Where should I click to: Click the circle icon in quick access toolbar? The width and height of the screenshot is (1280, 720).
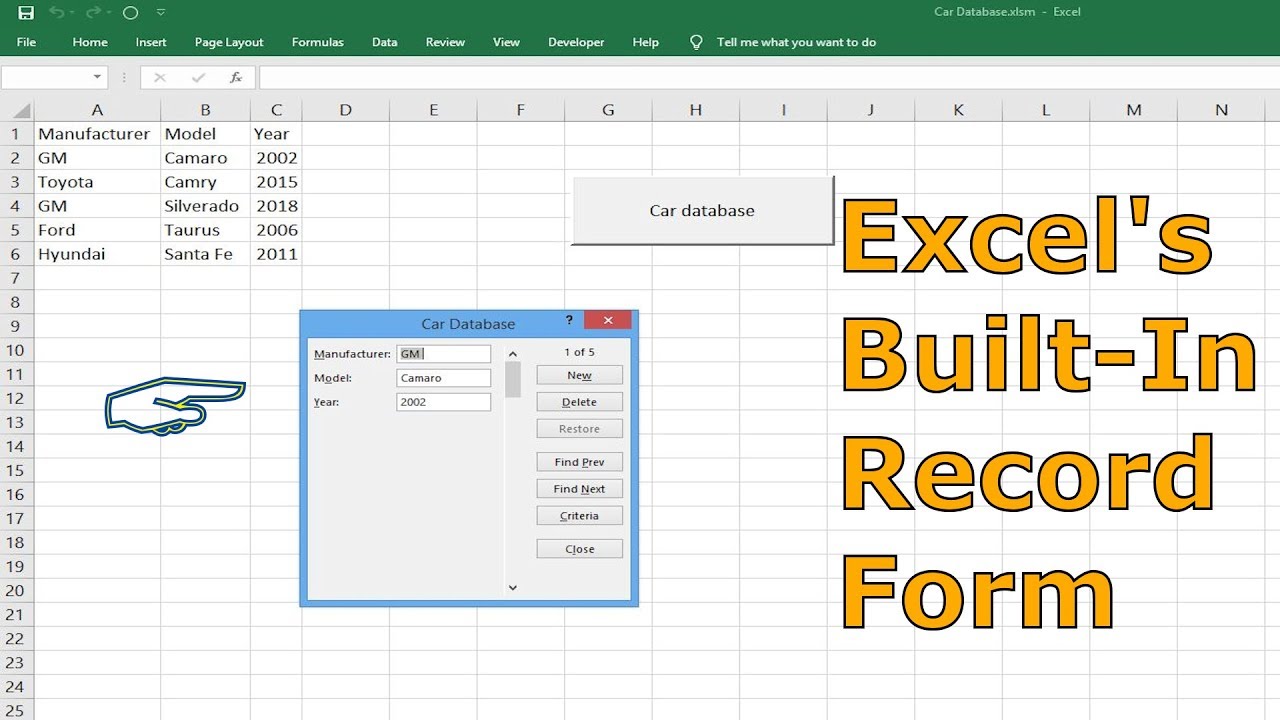tap(130, 13)
